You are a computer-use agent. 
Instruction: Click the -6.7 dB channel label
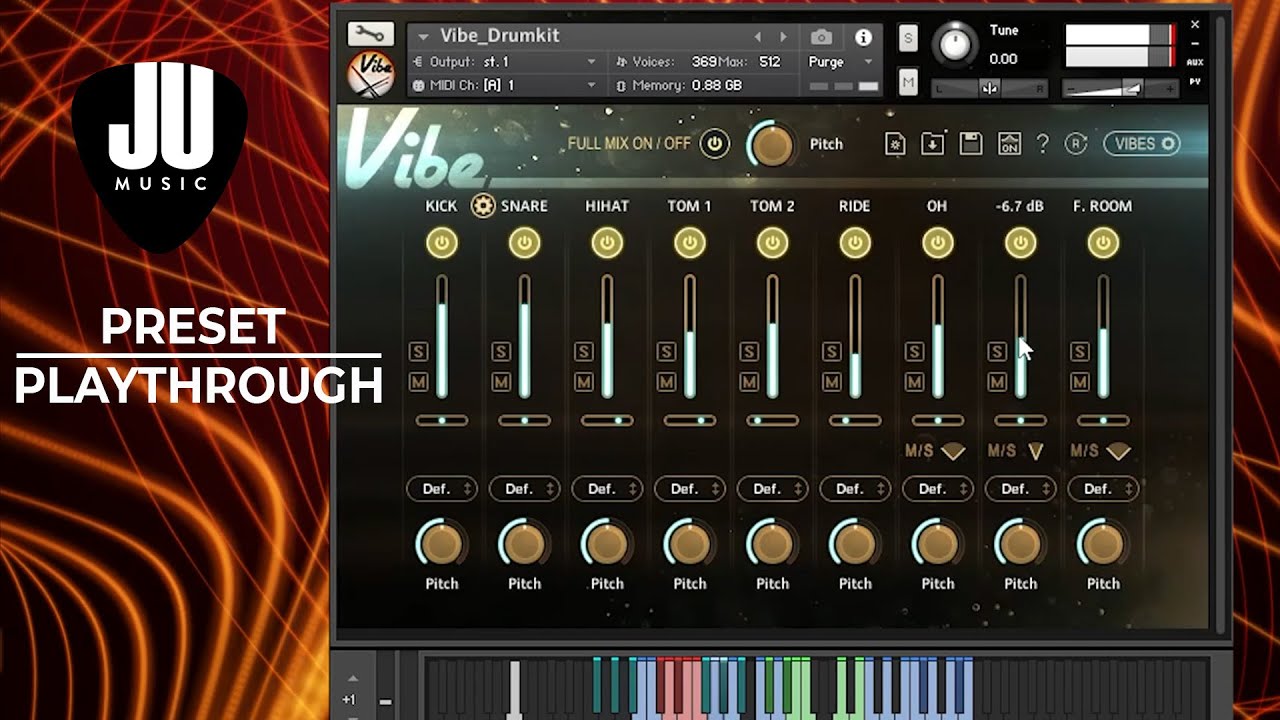click(1020, 206)
